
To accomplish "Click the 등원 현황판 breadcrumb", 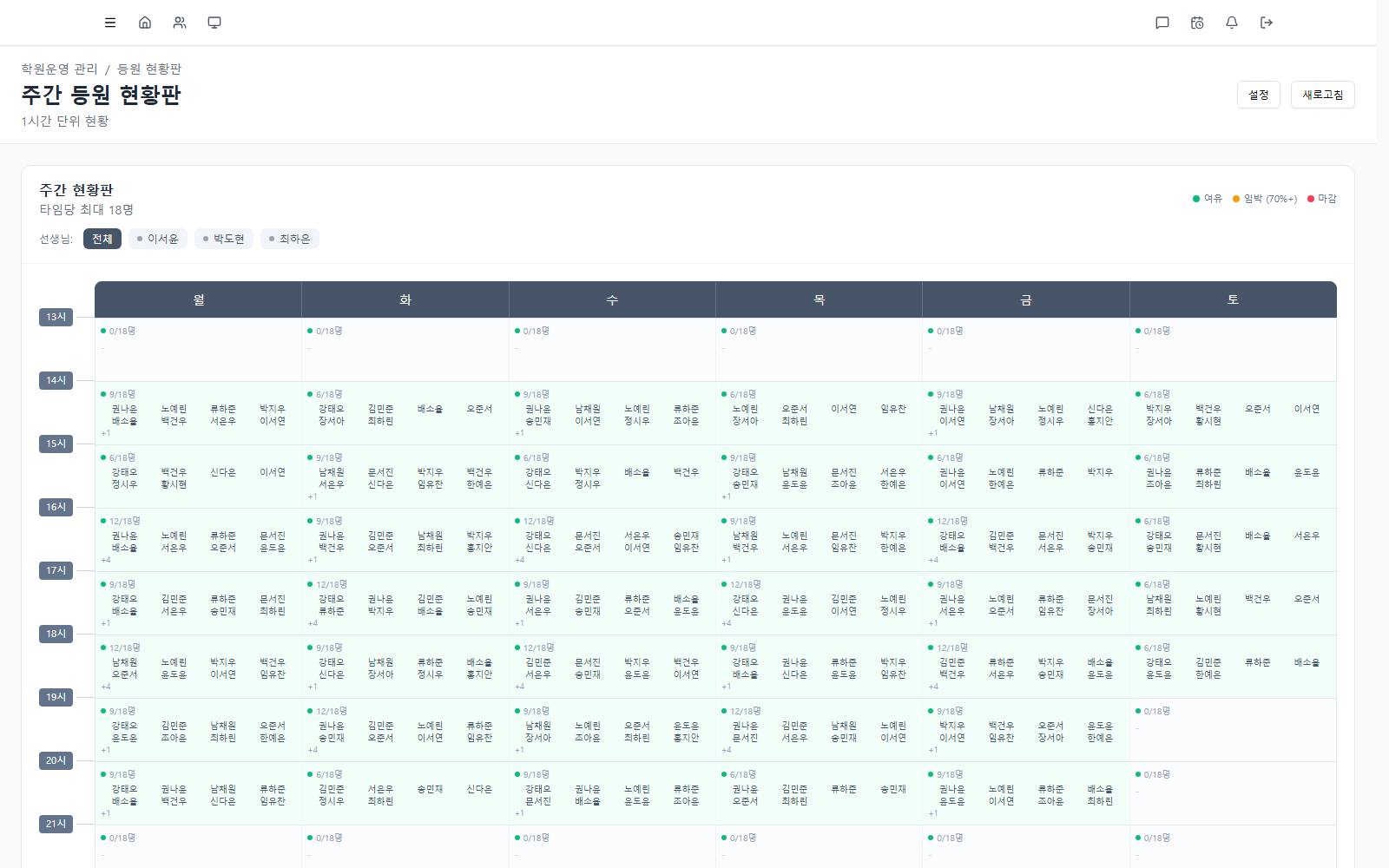I will (x=149, y=69).
